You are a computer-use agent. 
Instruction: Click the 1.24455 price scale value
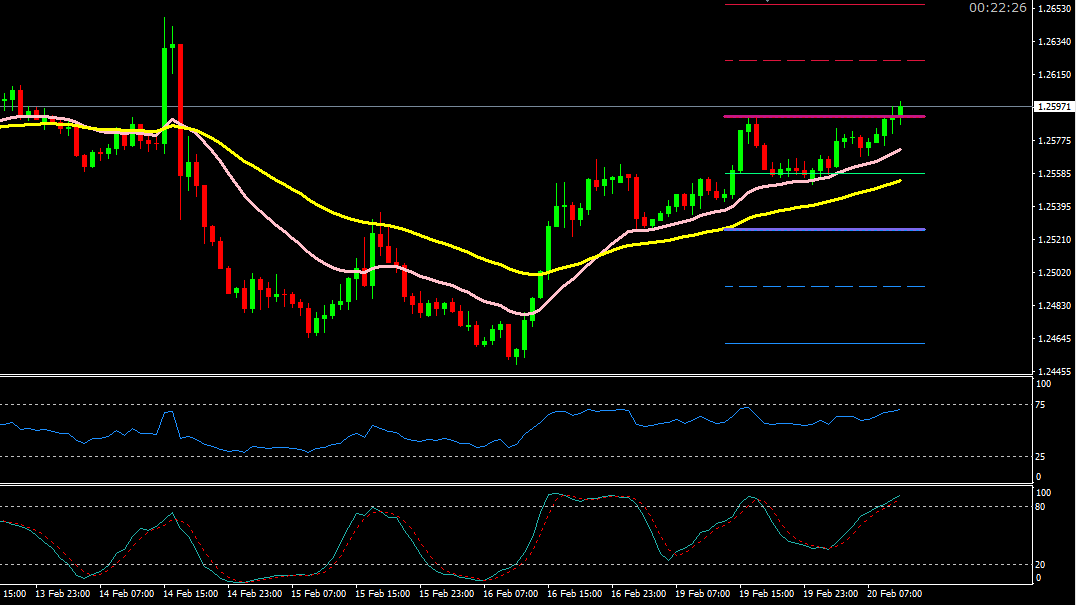point(1054,371)
